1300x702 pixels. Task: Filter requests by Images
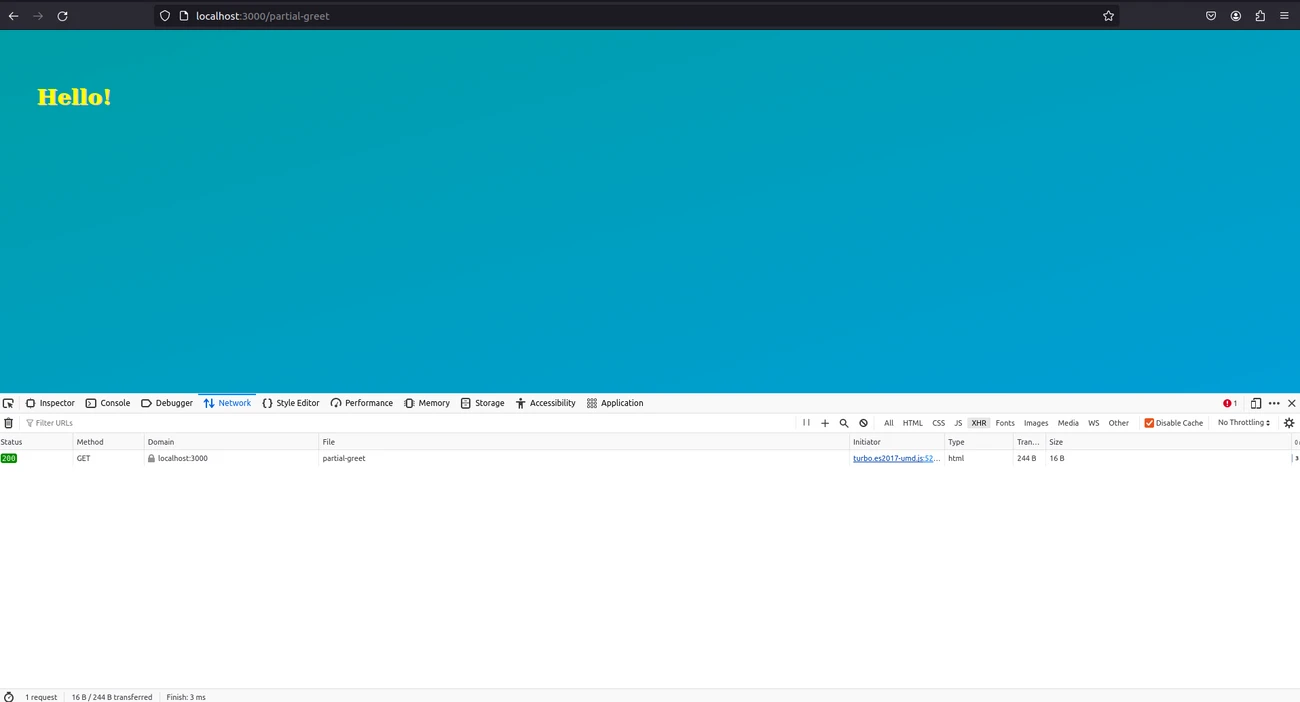(1036, 423)
